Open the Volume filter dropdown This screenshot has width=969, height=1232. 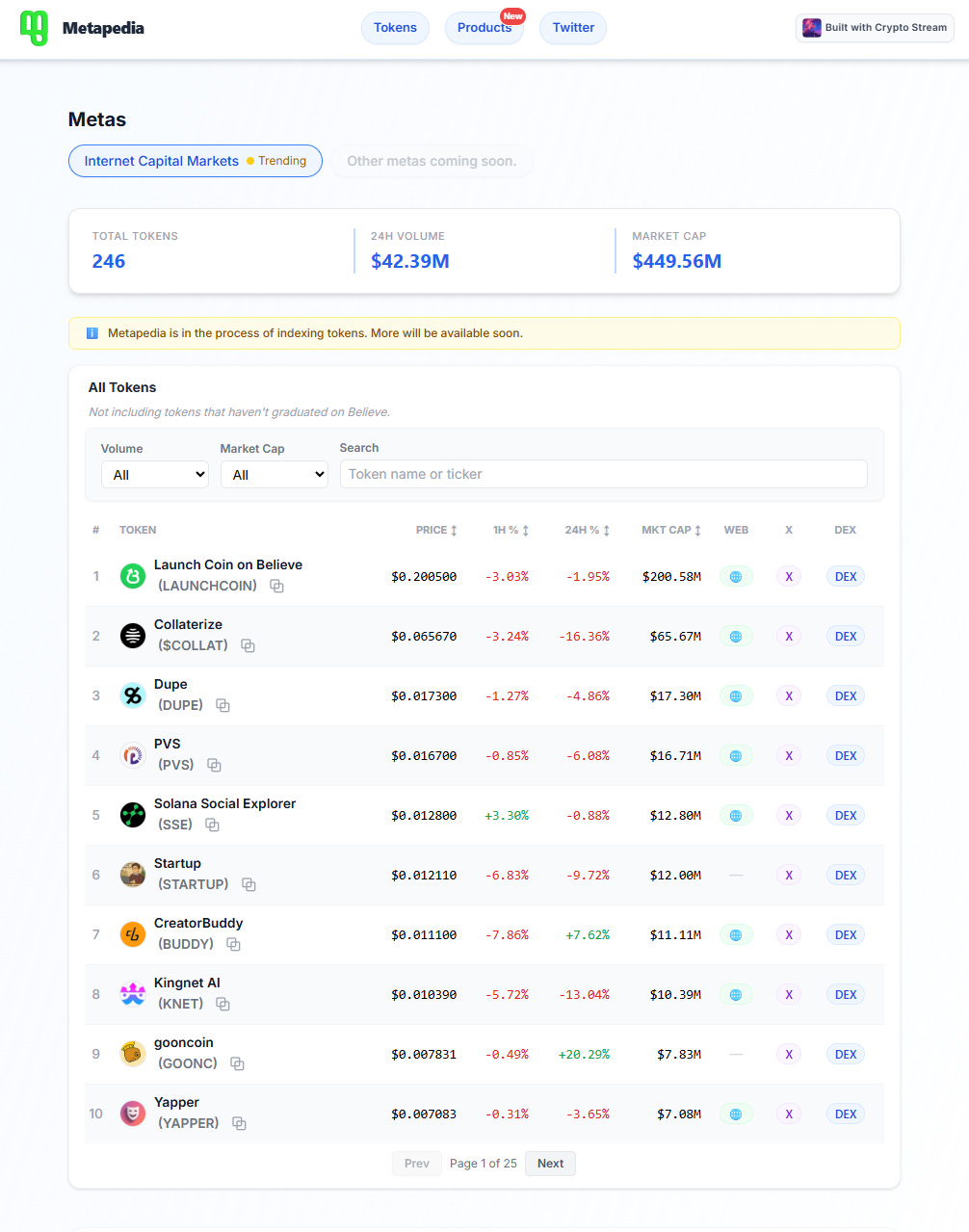tap(155, 474)
